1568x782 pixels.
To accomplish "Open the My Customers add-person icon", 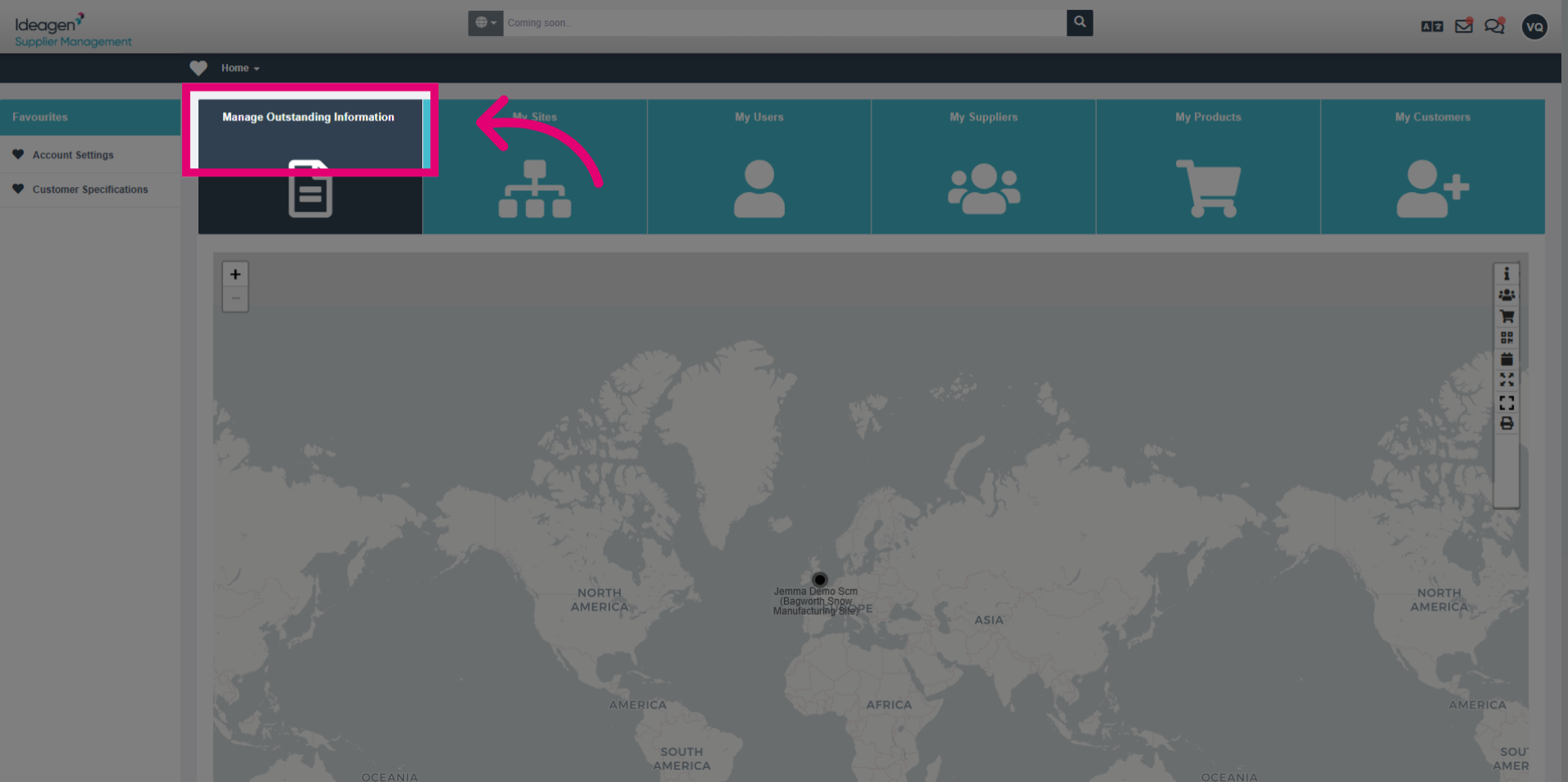I will 1432,189.
